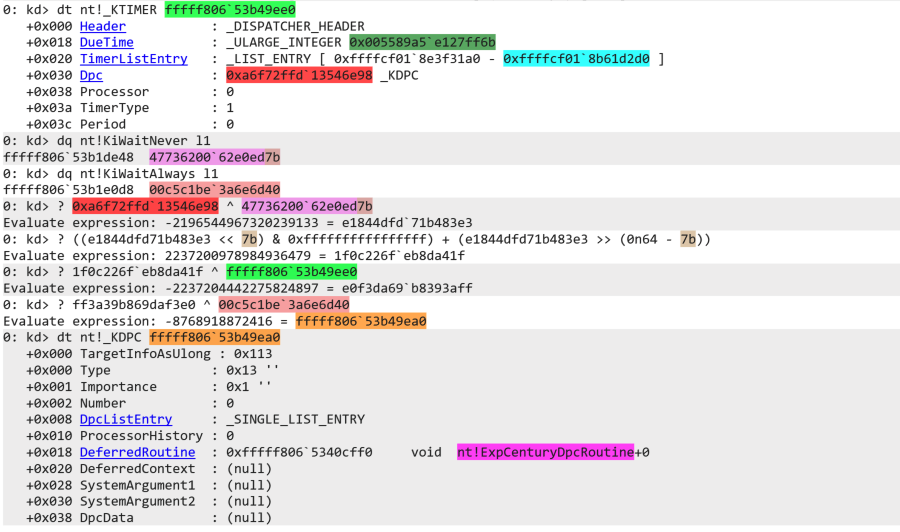Select the Importance field label
The image size is (900, 532).
118,387
